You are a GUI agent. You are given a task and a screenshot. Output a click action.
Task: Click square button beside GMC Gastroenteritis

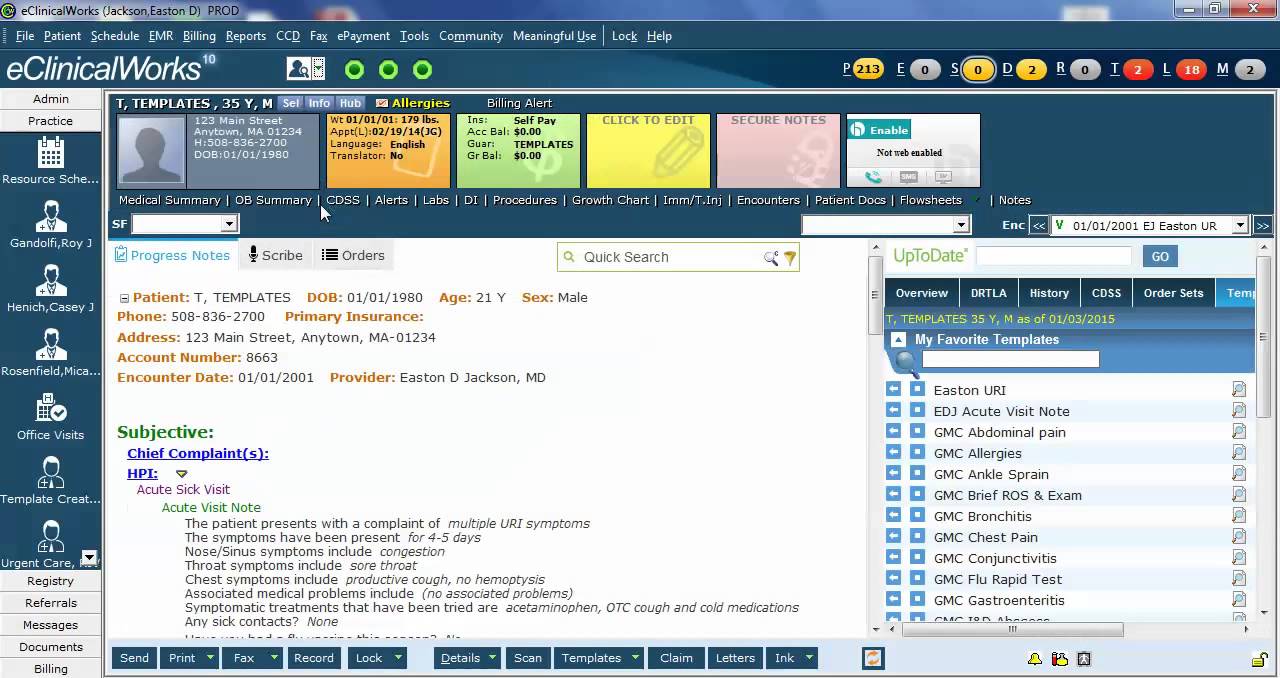[917, 600]
